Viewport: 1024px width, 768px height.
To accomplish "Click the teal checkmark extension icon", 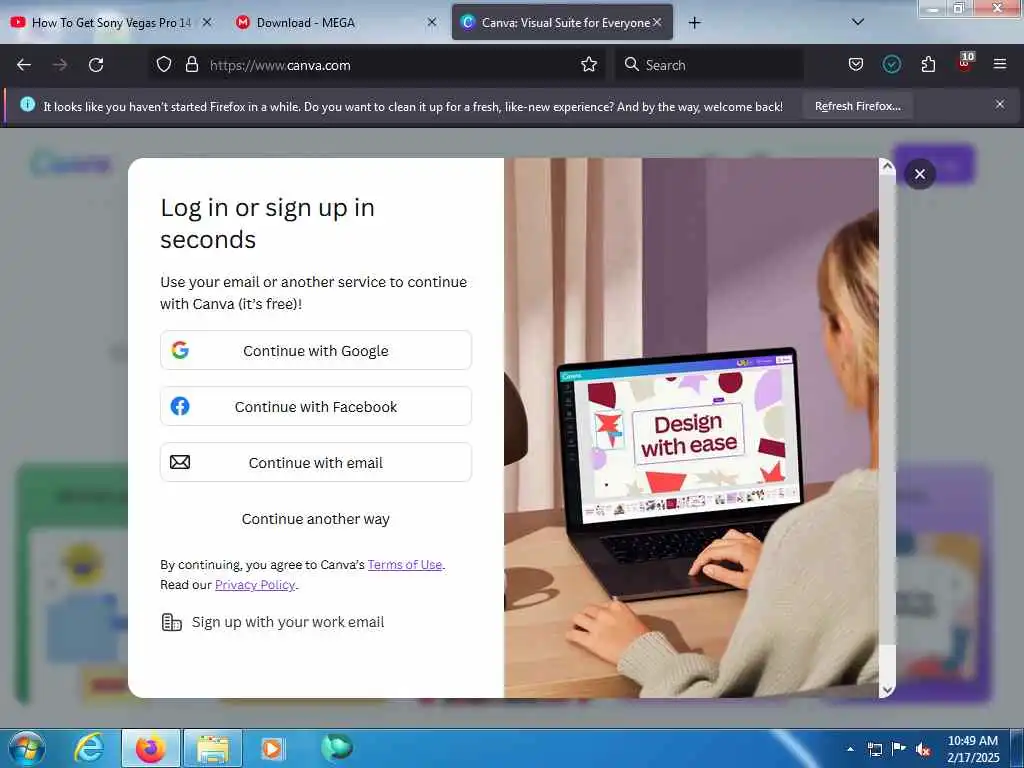I will coord(891,64).
